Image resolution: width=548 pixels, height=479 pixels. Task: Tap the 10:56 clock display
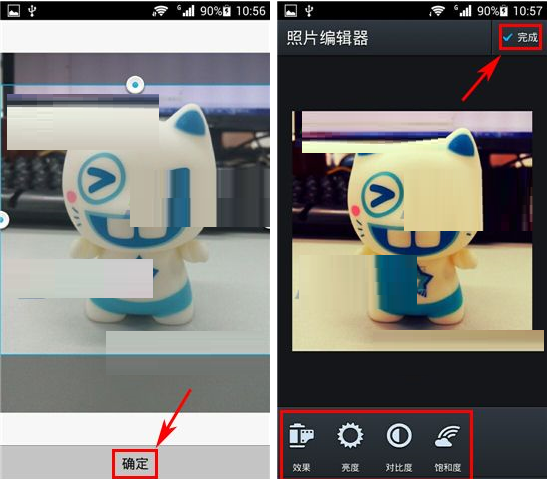[251, 11]
